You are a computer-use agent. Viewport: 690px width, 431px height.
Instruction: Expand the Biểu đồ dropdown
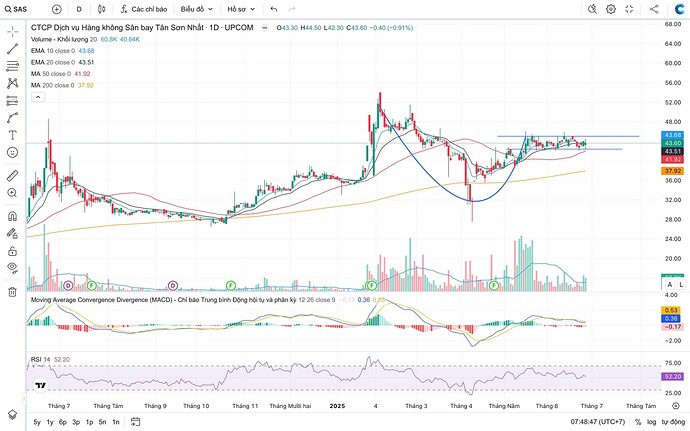[x=197, y=9]
